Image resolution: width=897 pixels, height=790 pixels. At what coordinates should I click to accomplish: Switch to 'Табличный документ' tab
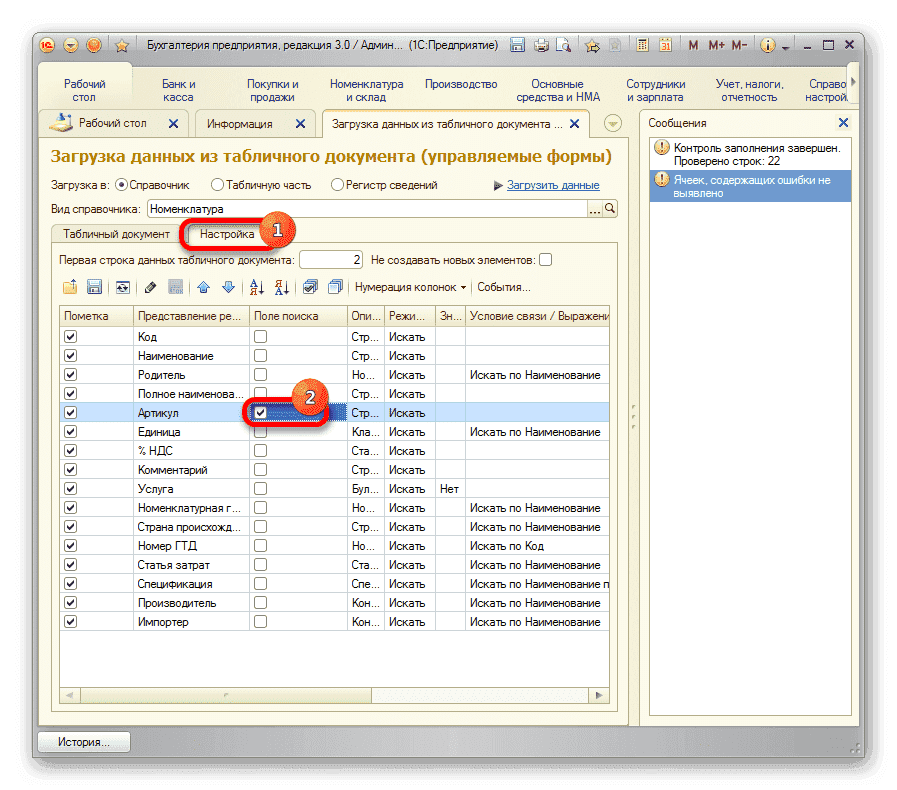click(117, 234)
